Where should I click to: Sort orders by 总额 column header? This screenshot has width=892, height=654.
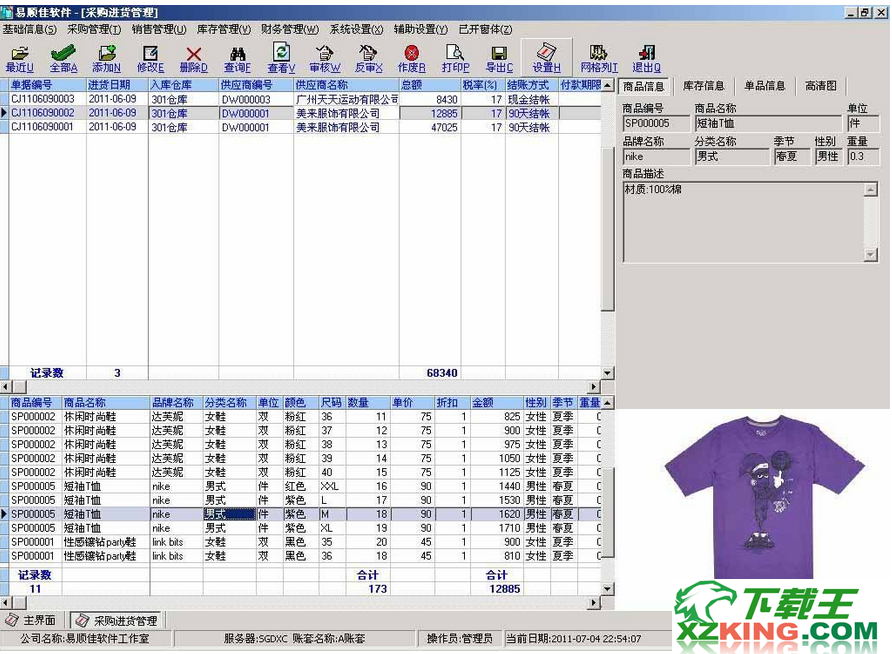pyautogui.click(x=430, y=85)
